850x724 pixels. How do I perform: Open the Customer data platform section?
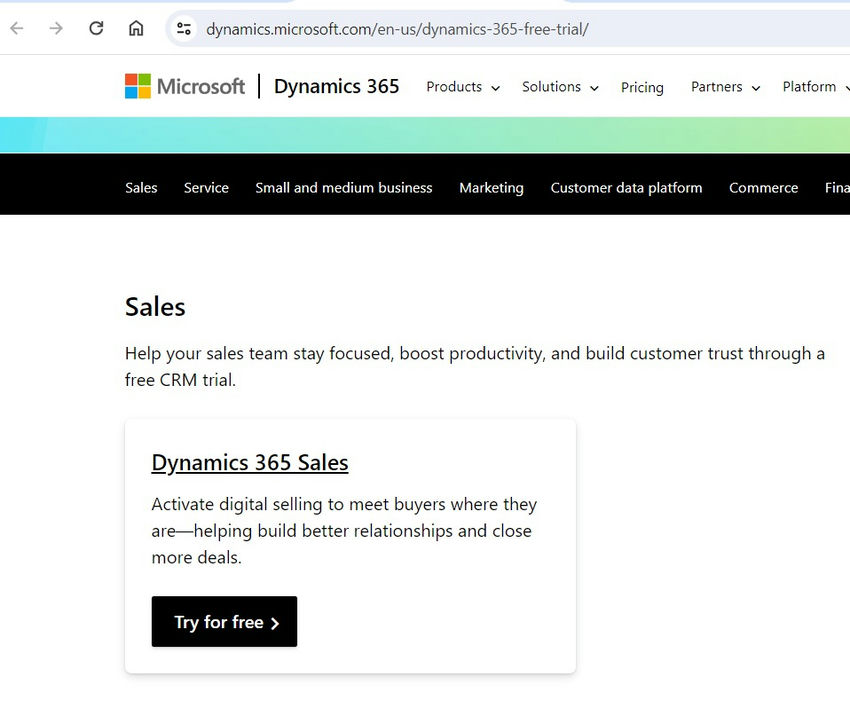[626, 188]
